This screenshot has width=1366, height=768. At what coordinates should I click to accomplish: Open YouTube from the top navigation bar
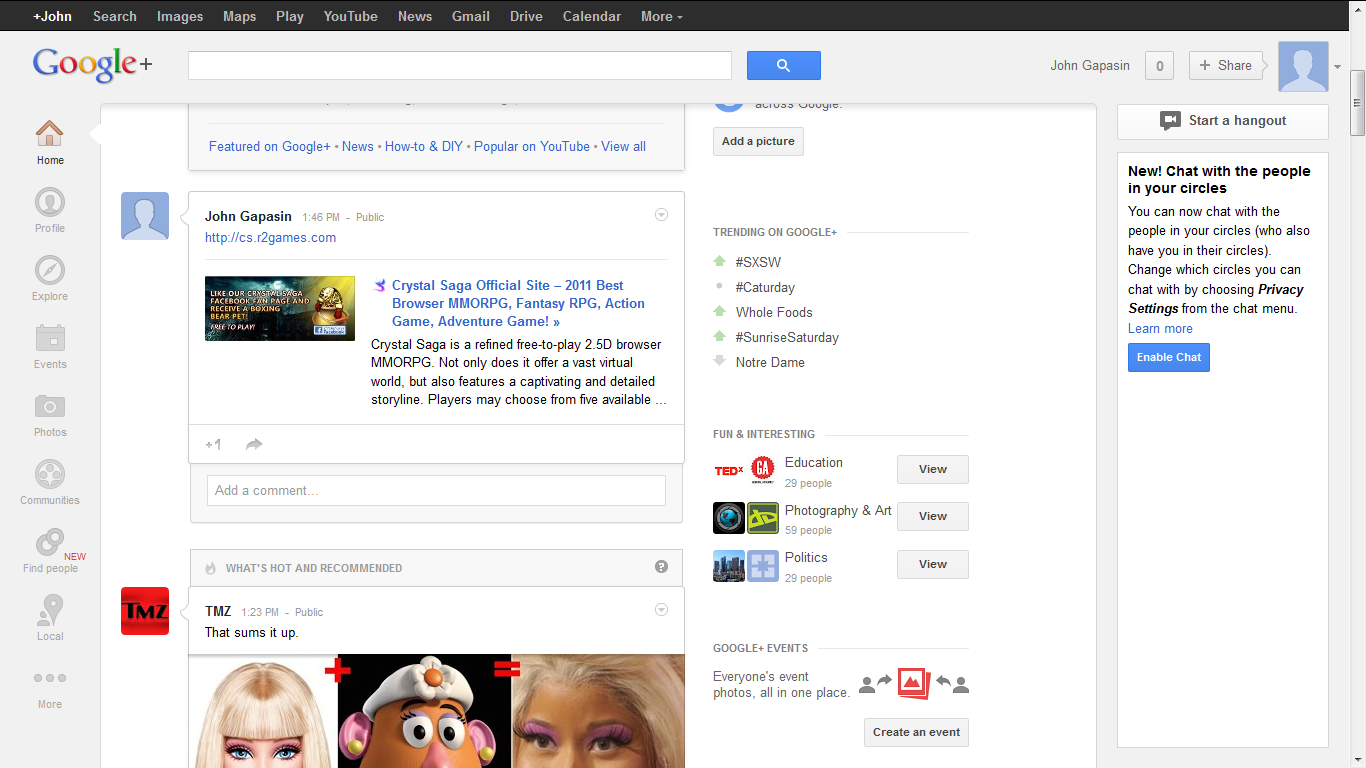[x=350, y=16]
